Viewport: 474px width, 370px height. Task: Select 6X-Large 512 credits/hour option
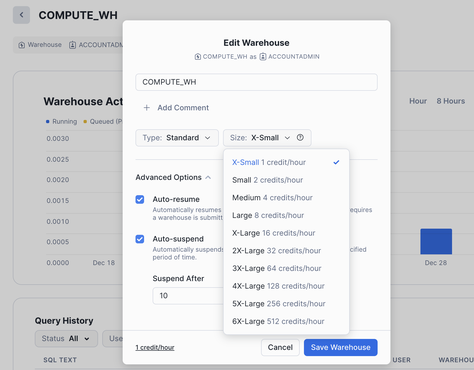click(x=286, y=321)
